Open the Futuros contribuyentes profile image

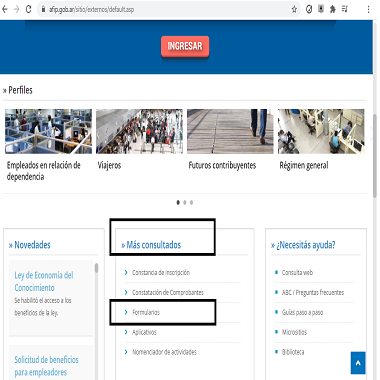click(x=230, y=131)
